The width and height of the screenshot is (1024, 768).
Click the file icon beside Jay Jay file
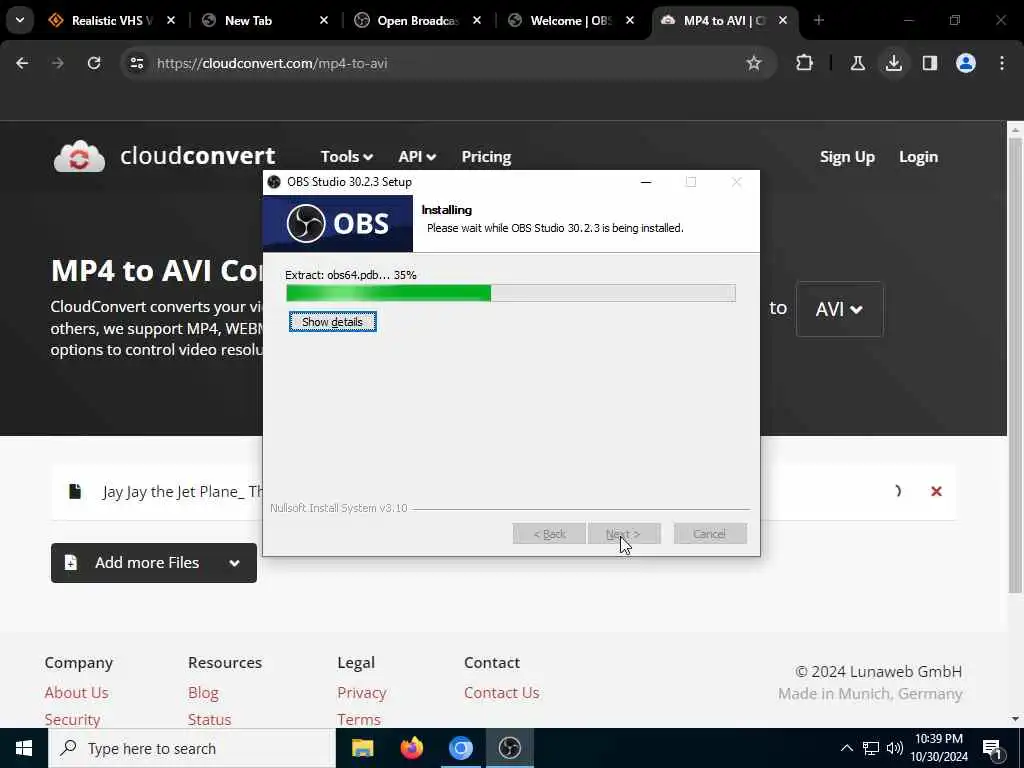75,491
